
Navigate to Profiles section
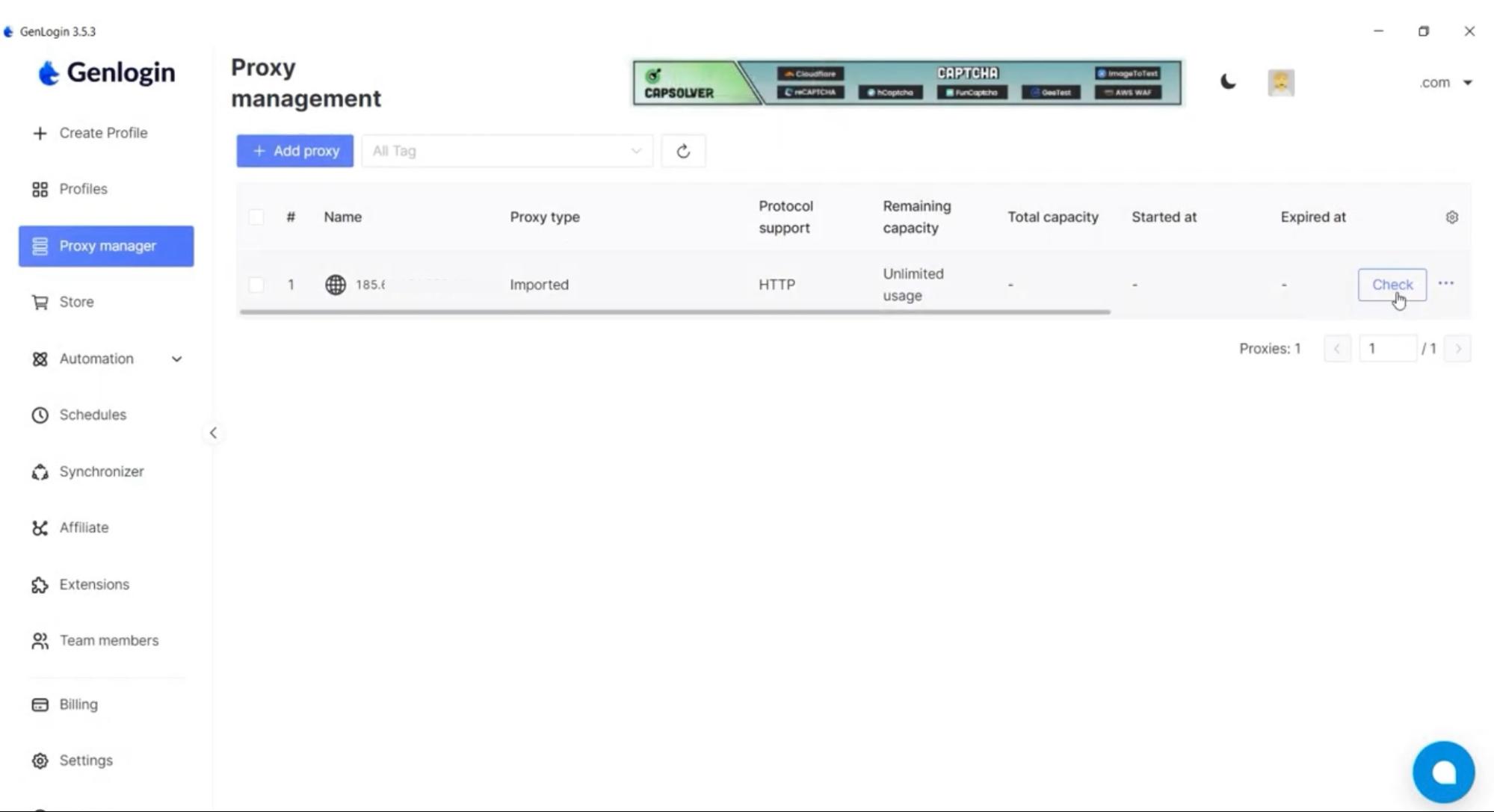tap(83, 188)
